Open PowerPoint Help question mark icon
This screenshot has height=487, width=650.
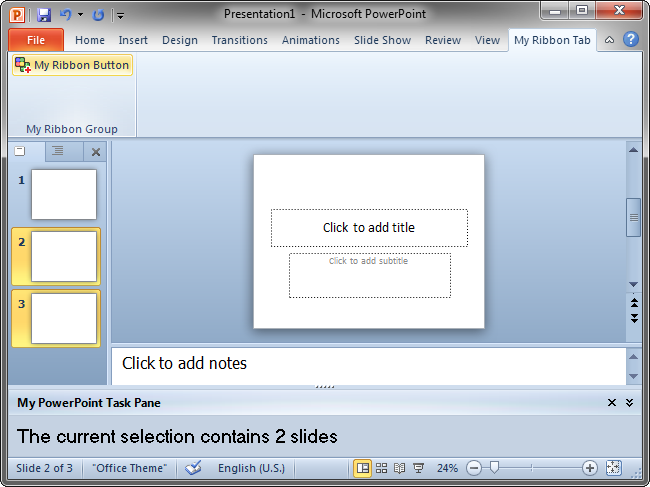point(631,39)
